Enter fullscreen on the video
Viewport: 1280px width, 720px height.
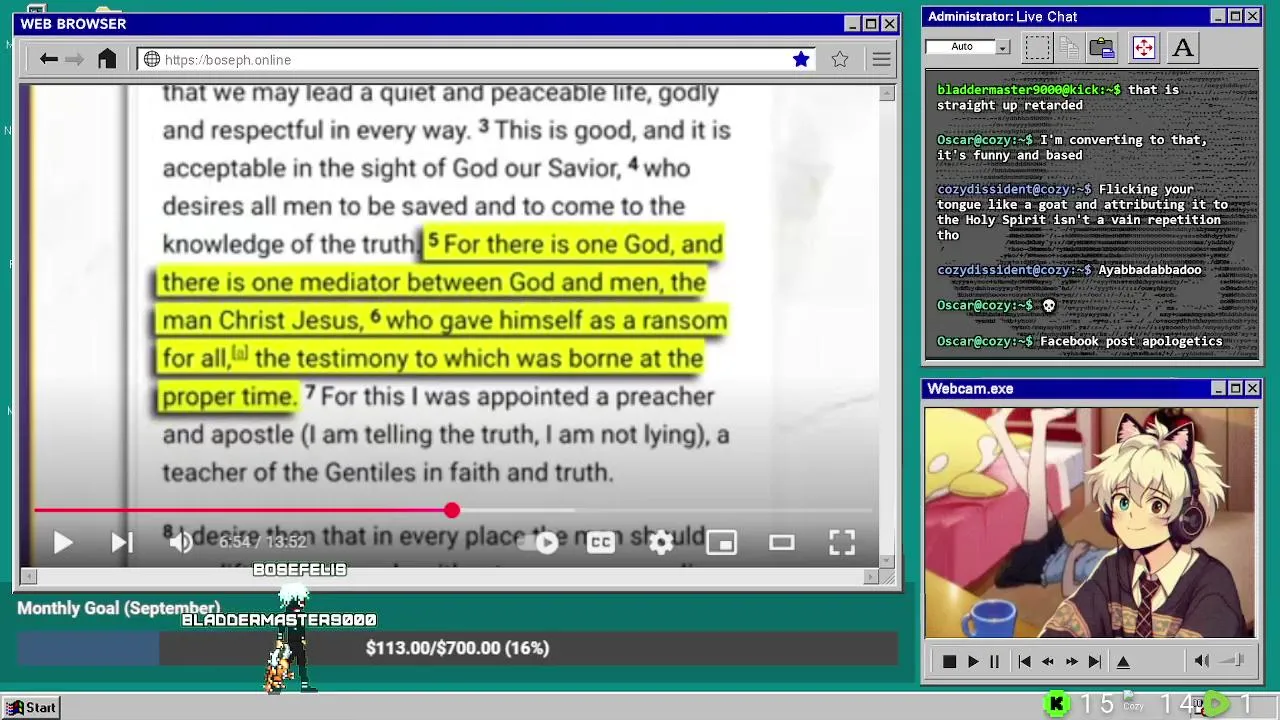(842, 543)
